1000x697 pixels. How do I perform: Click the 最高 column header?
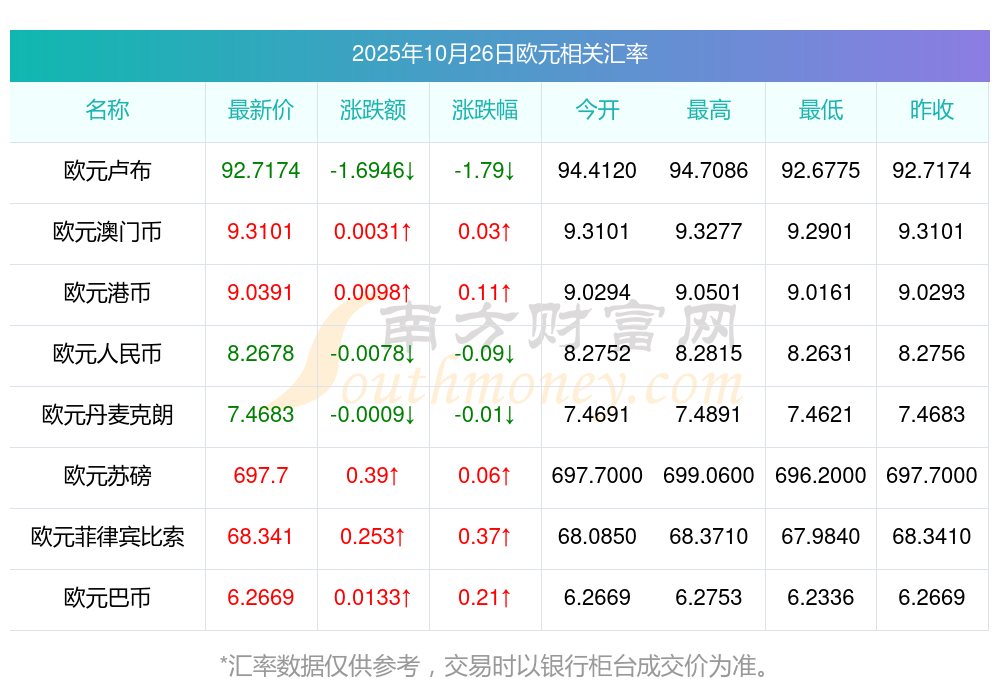(709, 110)
